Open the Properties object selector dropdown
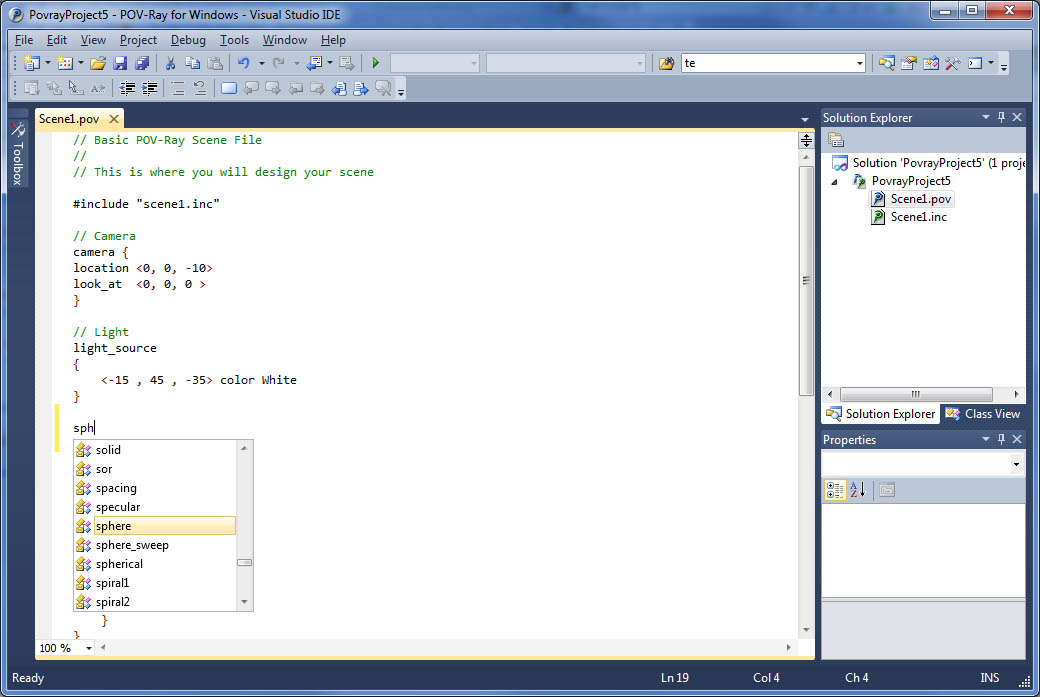 coord(1016,465)
